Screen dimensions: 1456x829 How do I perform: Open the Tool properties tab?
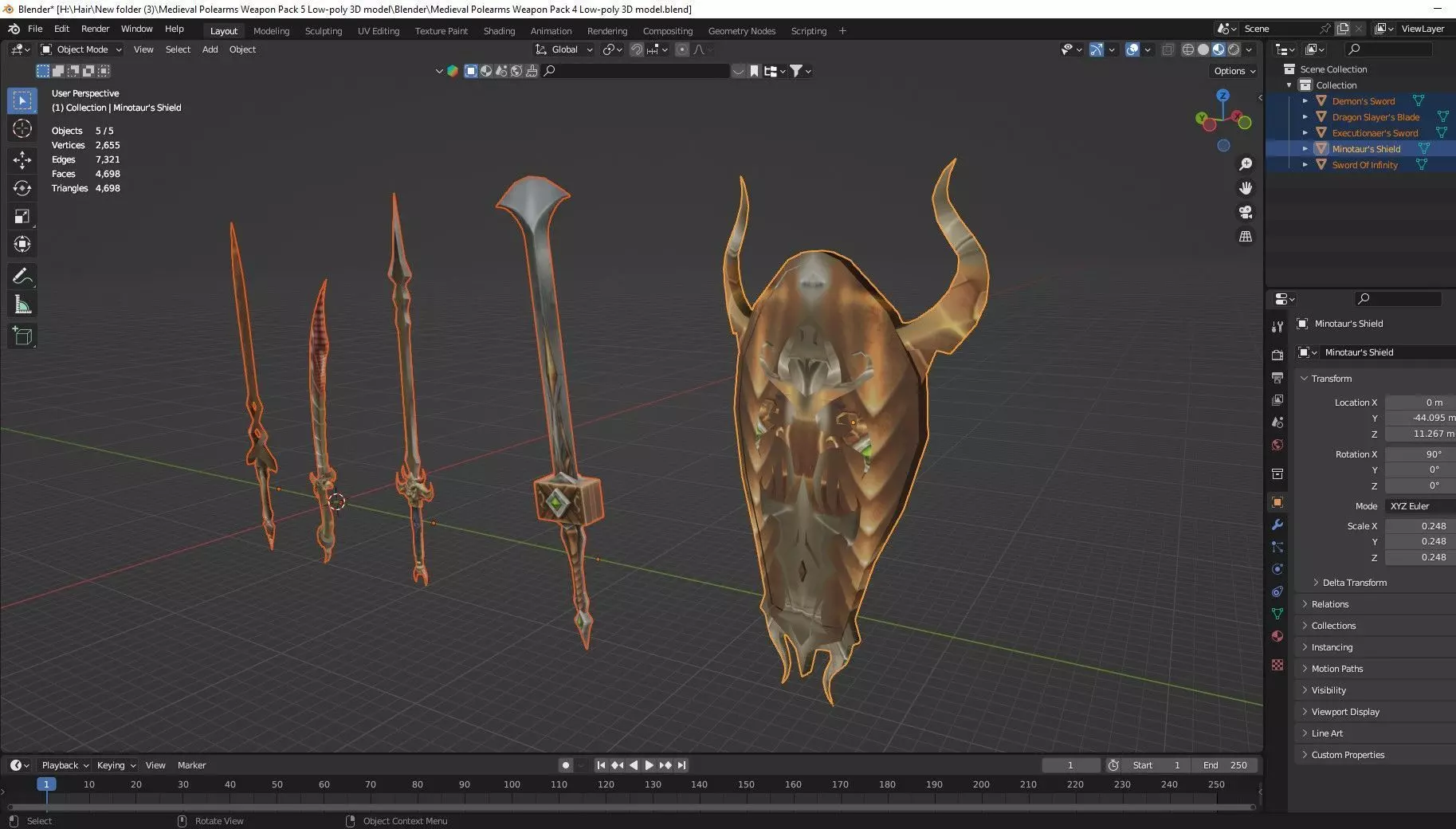click(1277, 327)
